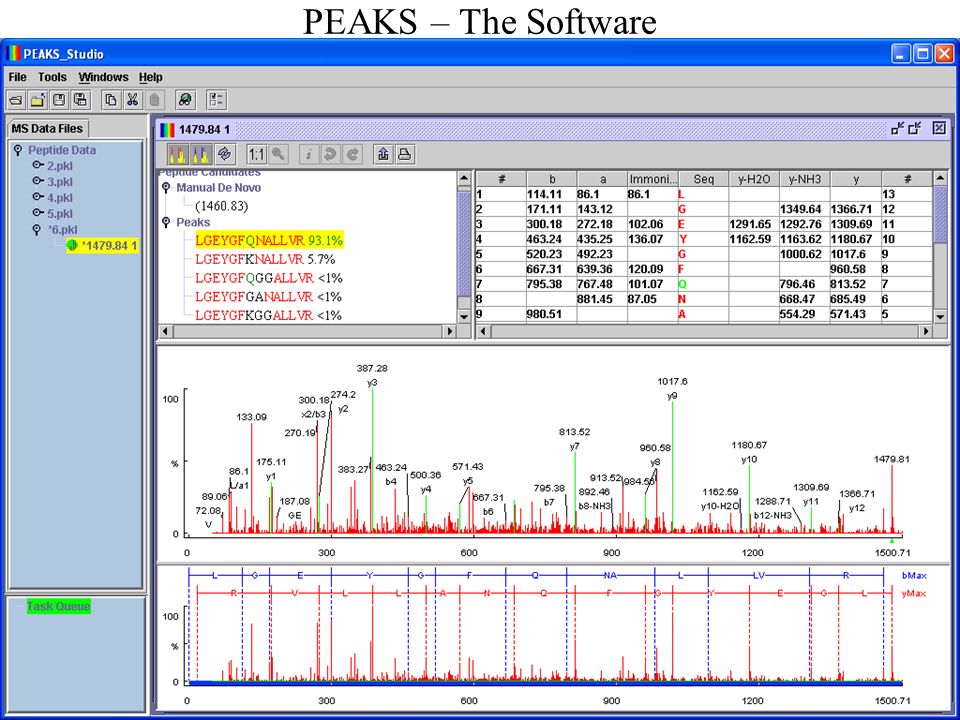Iconify the 1479.84 1 inner window
This screenshot has width=960, height=720.
click(898, 128)
